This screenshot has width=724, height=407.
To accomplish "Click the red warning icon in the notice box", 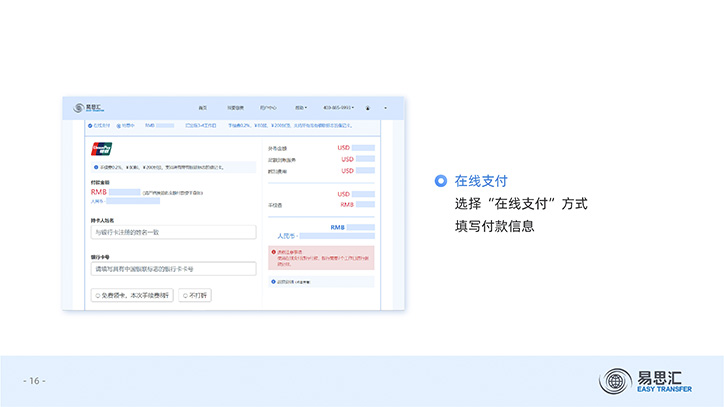I will pos(275,251).
